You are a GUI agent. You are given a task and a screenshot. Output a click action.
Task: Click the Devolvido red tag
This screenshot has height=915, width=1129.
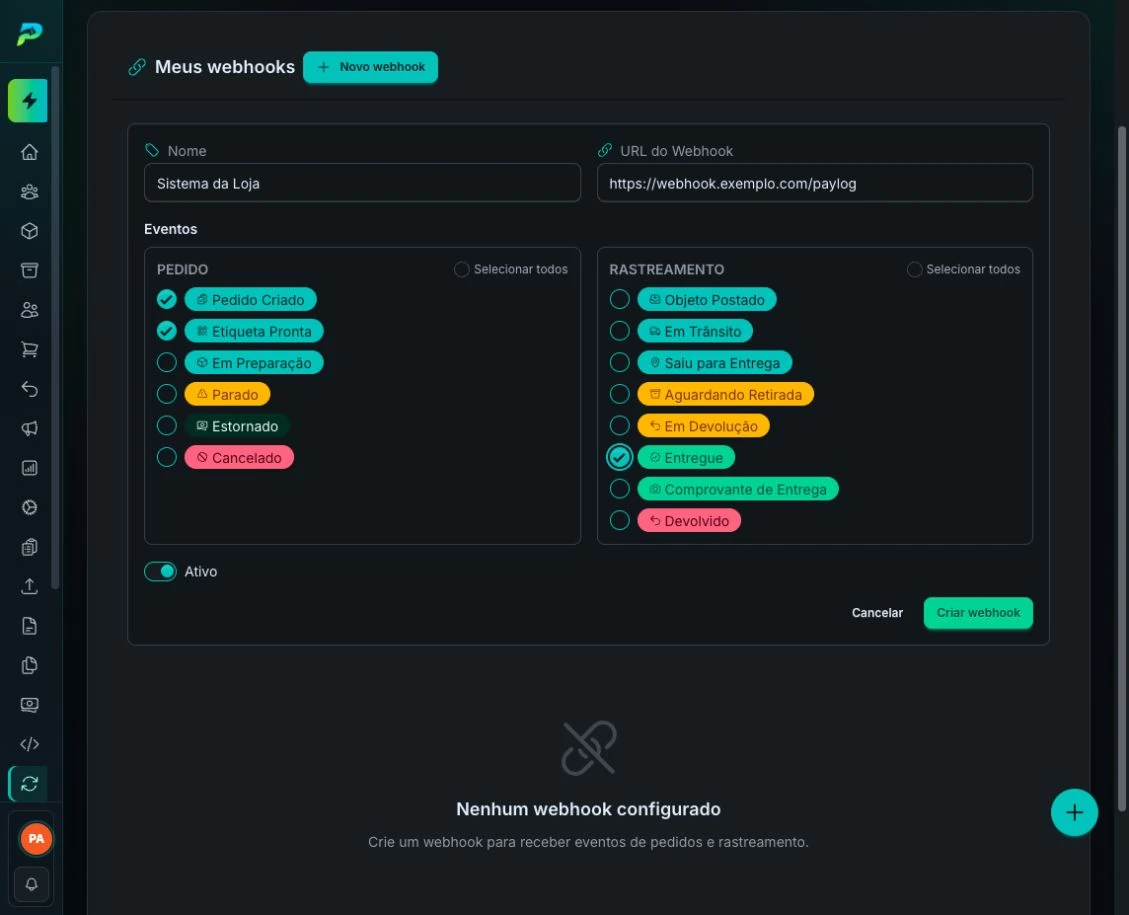tap(689, 520)
